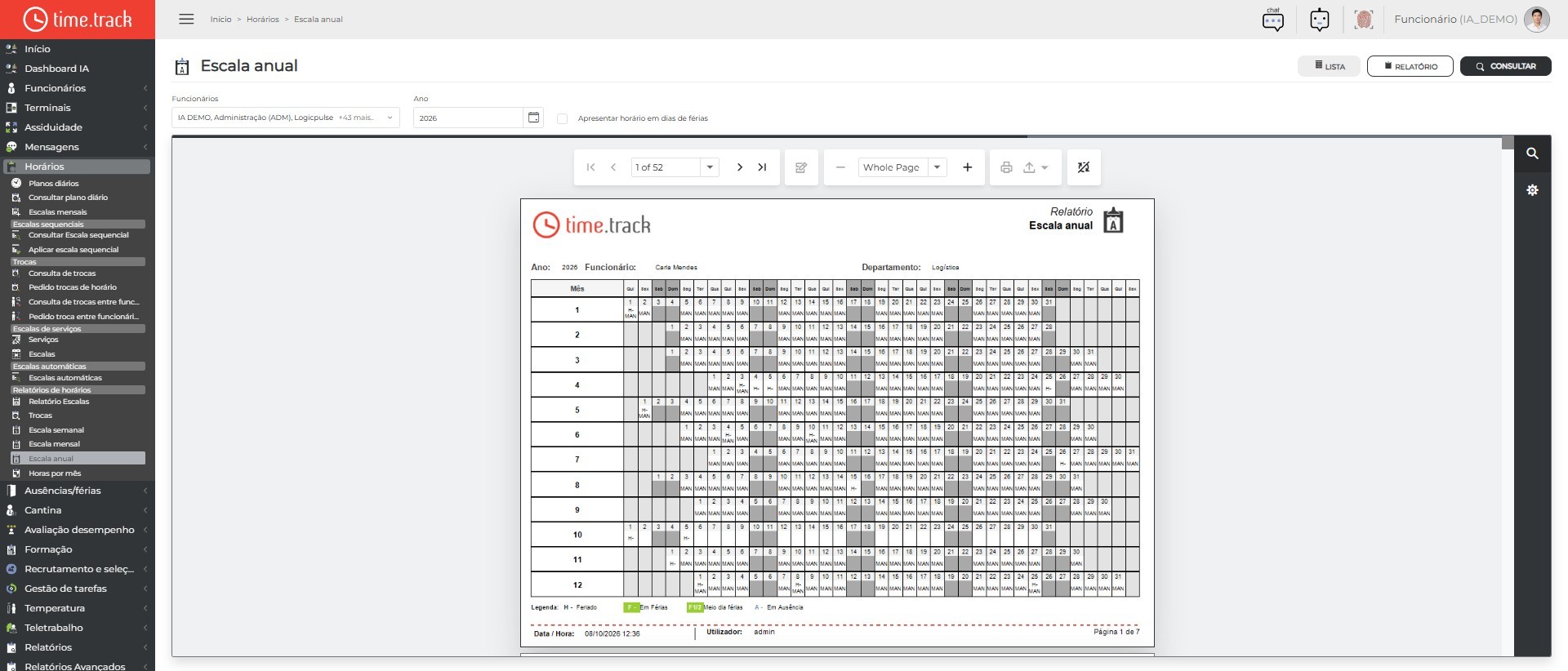Go to first report page
The image size is (1568, 671).
pos(590,167)
